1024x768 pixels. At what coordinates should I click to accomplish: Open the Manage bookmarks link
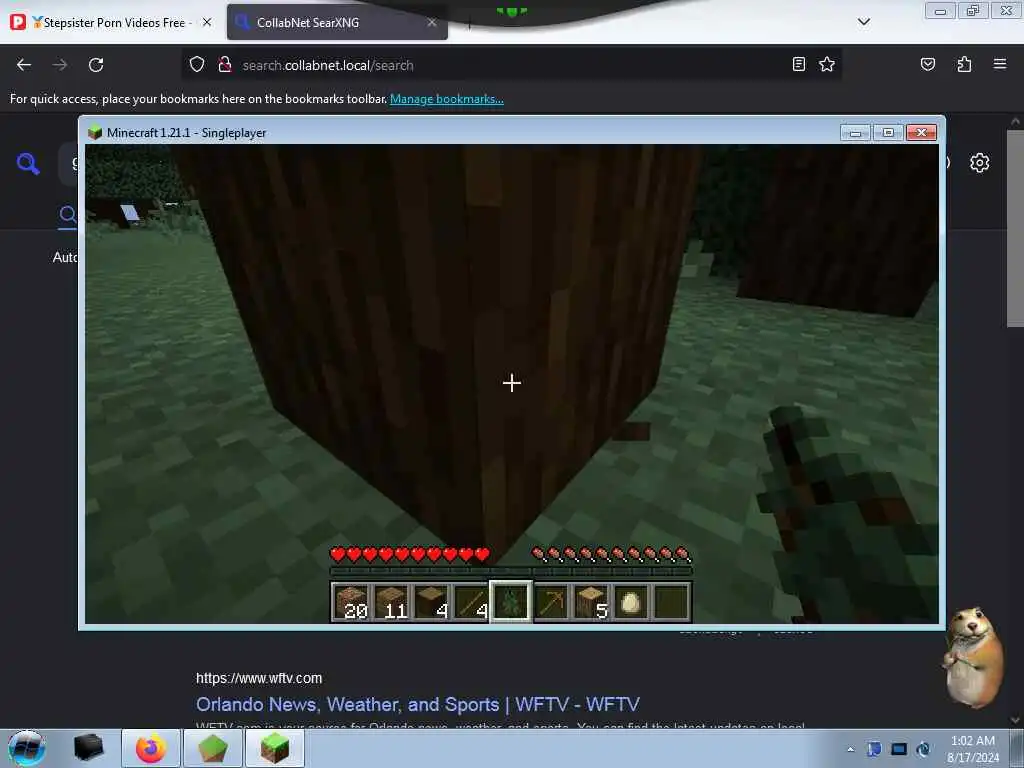[x=447, y=99]
